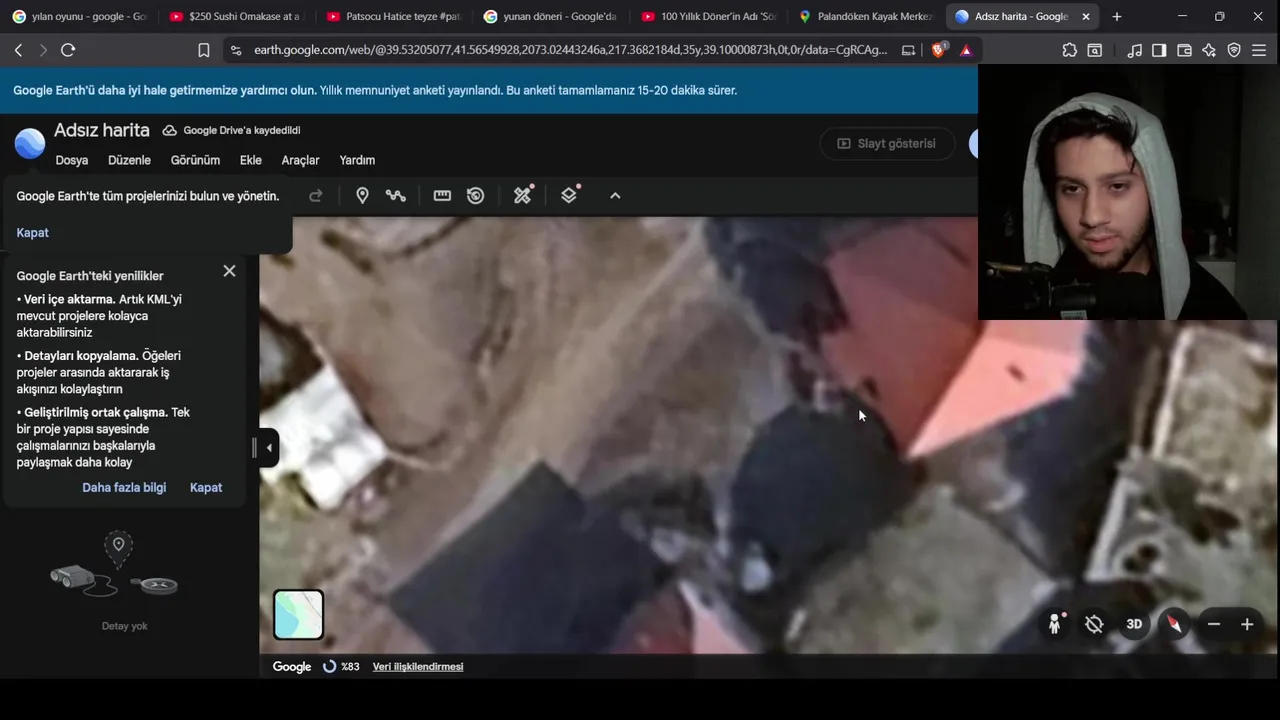Screen dimensions: 1280x720
Task: Close the Adsız harita tab
Action: click(1086, 16)
